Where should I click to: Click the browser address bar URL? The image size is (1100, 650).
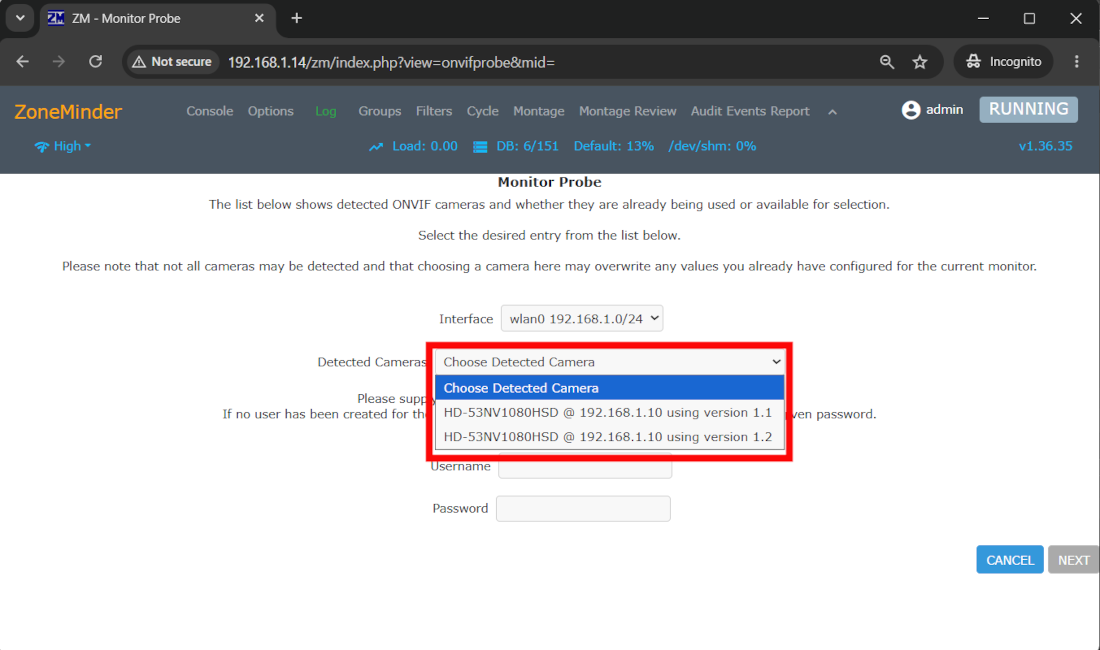coord(391,62)
